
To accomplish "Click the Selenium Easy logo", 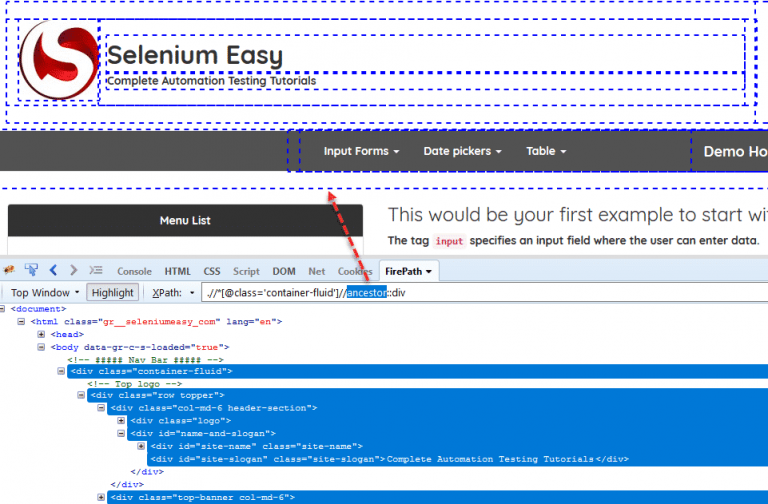I will coord(59,60).
